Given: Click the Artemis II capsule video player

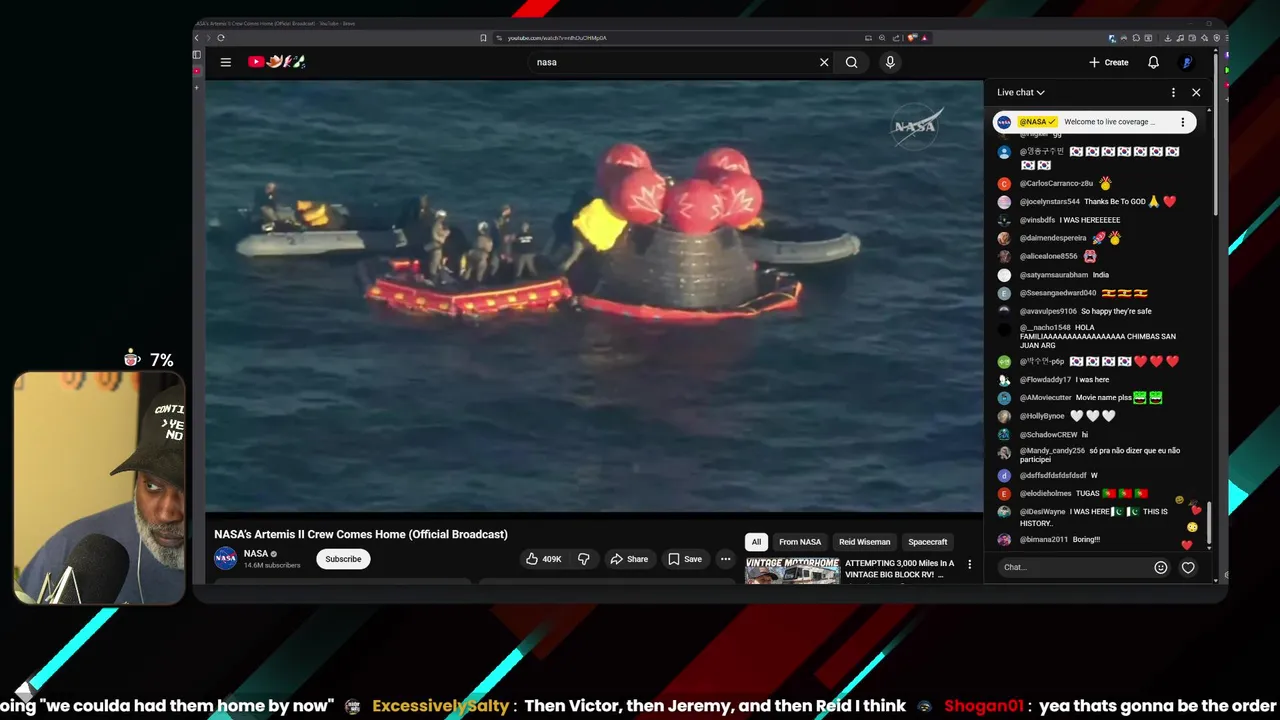Looking at the screenshot, I should [x=594, y=296].
